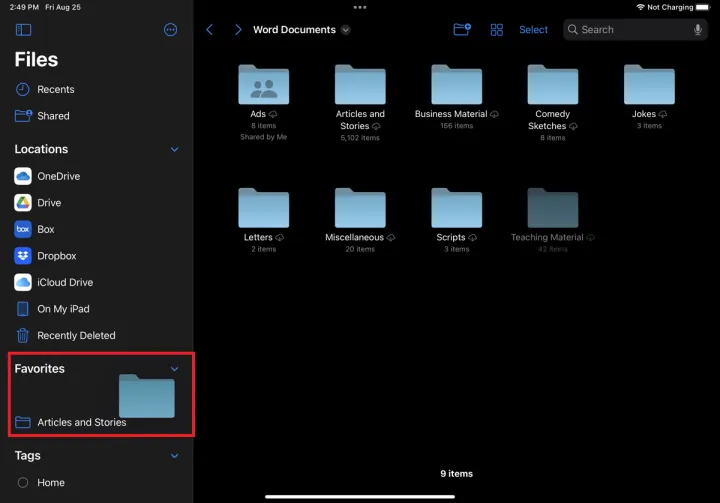Open Recently Deleted
The height and width of the screenshot is (503, 720).
pos(75,336)
